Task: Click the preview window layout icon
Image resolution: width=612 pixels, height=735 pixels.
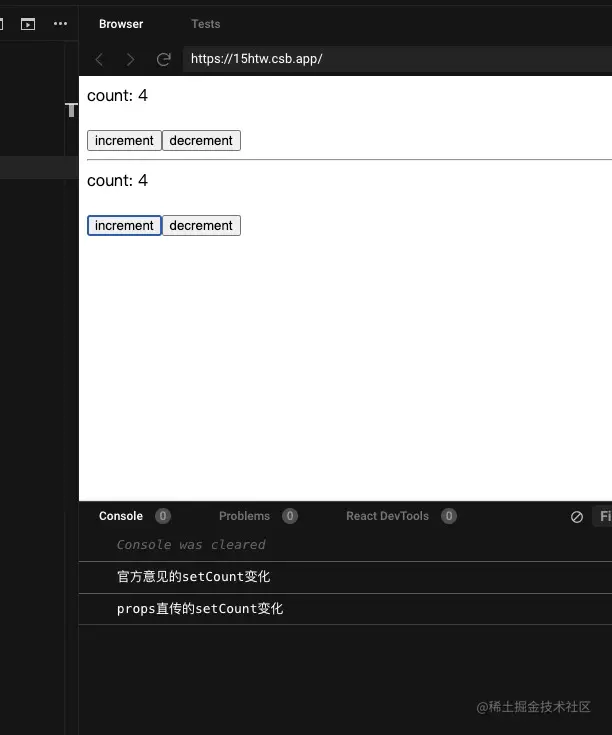Action: [x=28, y=24]
